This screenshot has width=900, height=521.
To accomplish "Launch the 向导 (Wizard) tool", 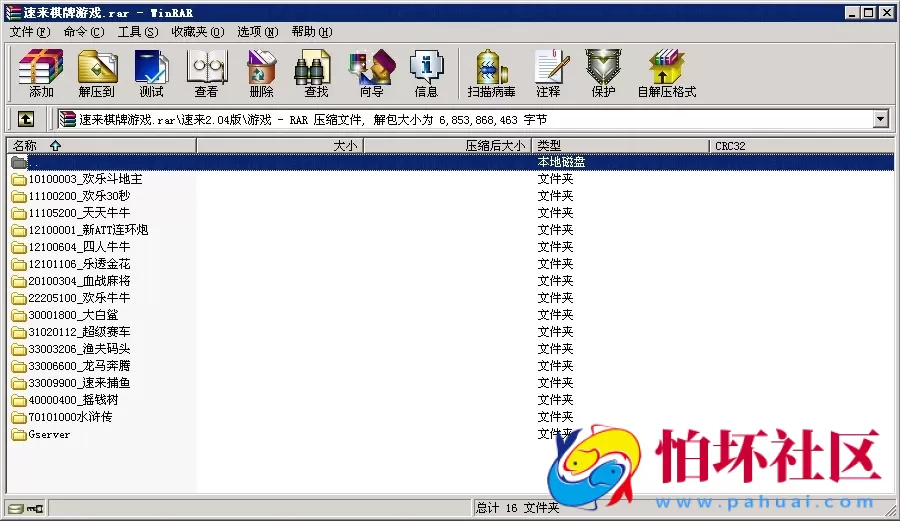I will point(371,73).
